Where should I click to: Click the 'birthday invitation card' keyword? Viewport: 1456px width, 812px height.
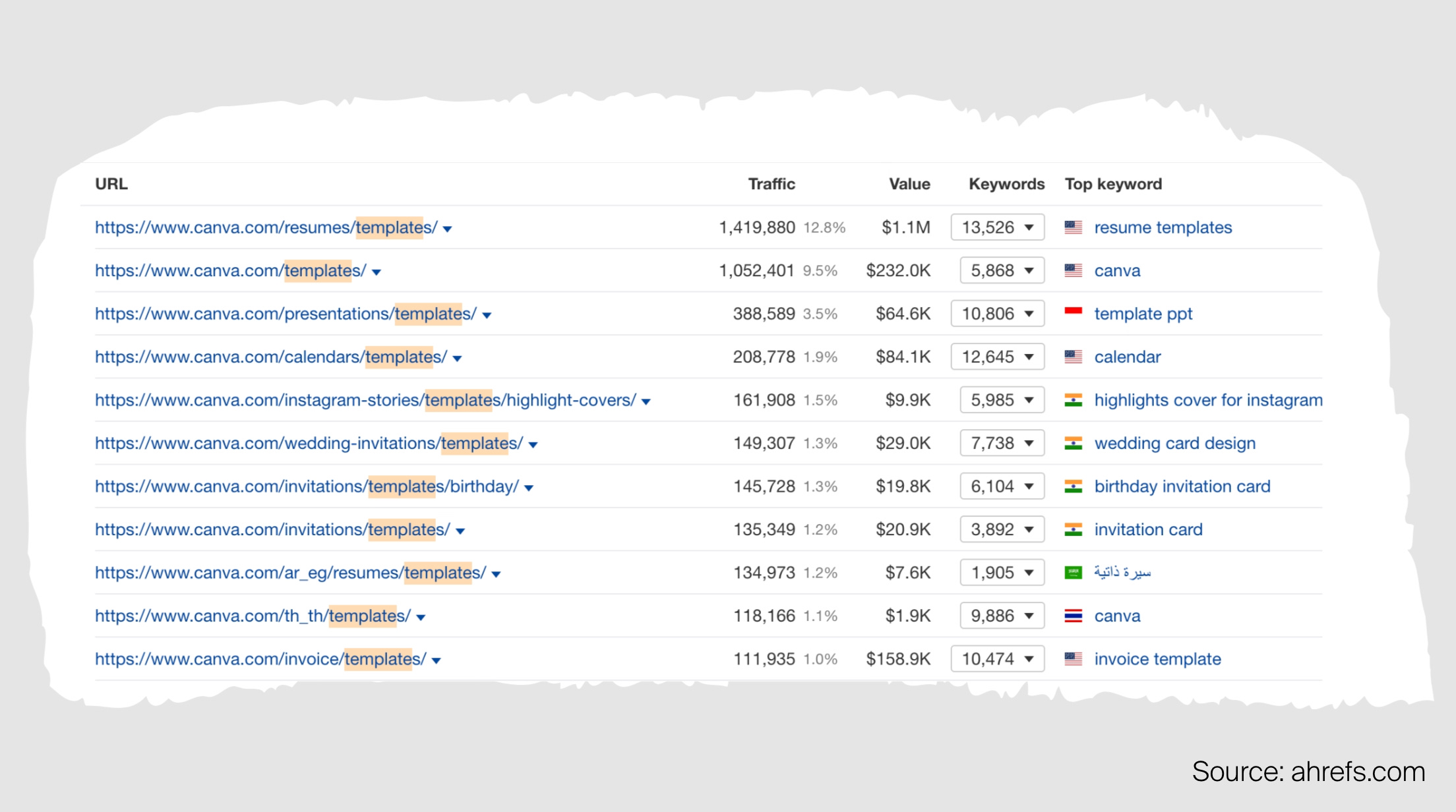1182,486
